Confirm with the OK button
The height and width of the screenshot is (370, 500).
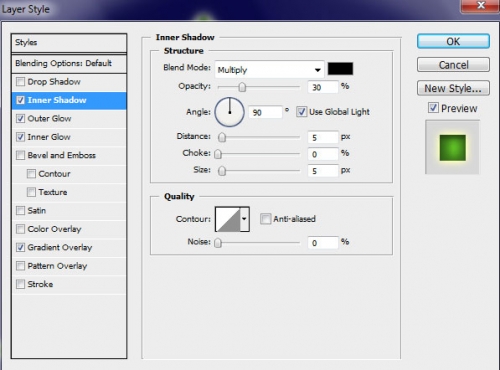tap(453, 41)
